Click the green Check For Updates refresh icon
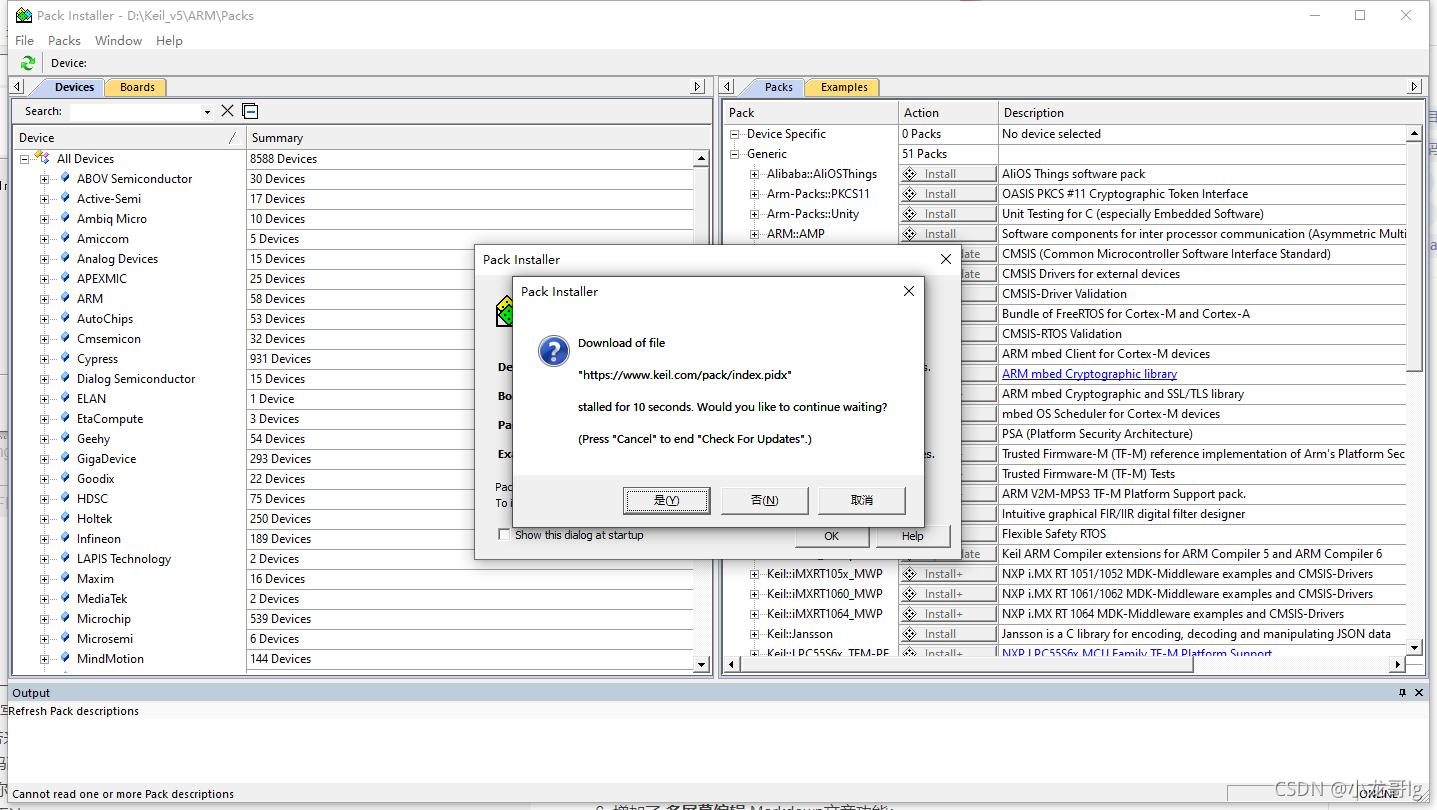Image resolution: width=1437 pixels, height=810 pixels. [28, 63]
